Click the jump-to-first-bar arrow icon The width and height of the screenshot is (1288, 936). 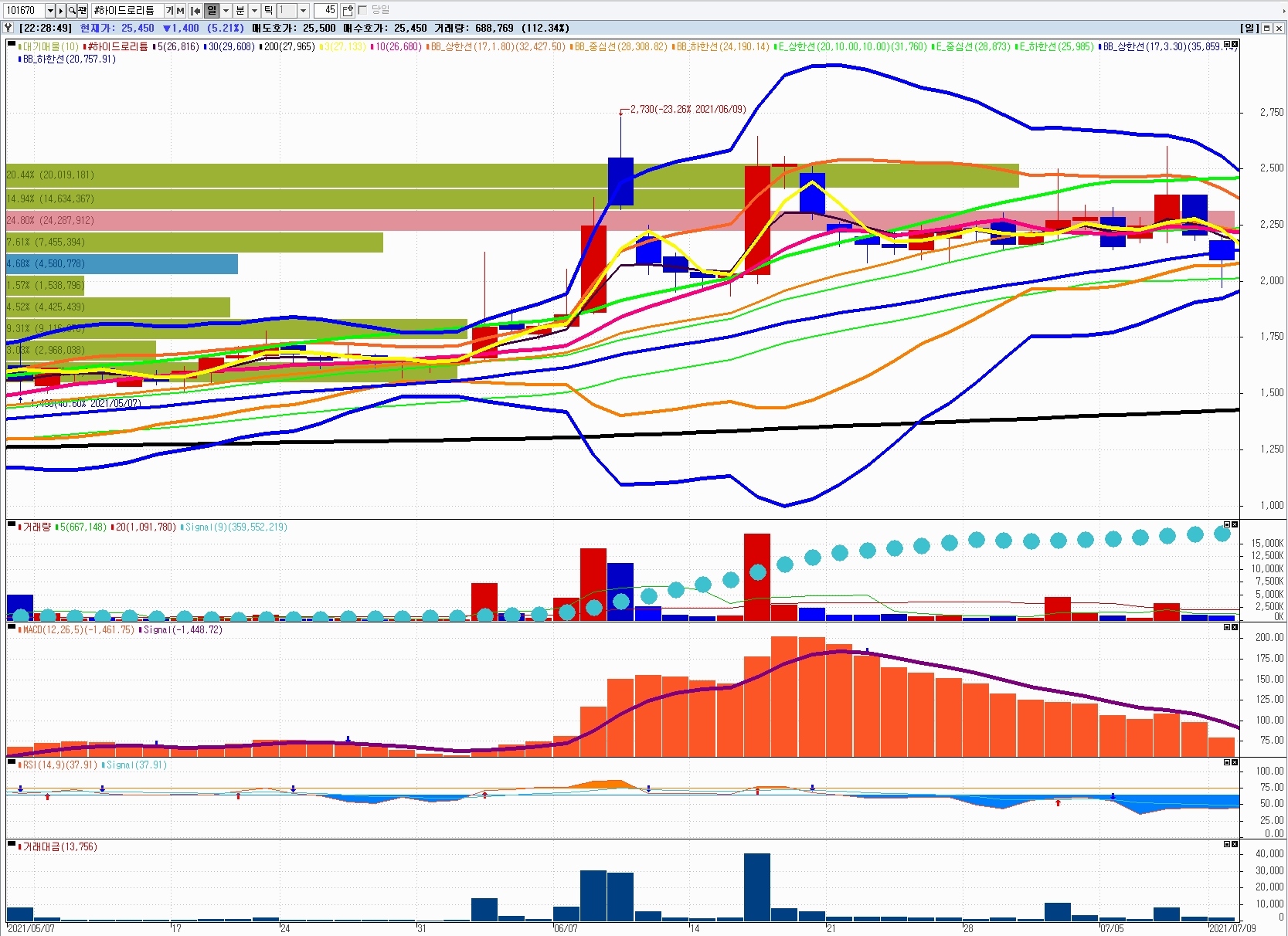(x=195, y=11)
